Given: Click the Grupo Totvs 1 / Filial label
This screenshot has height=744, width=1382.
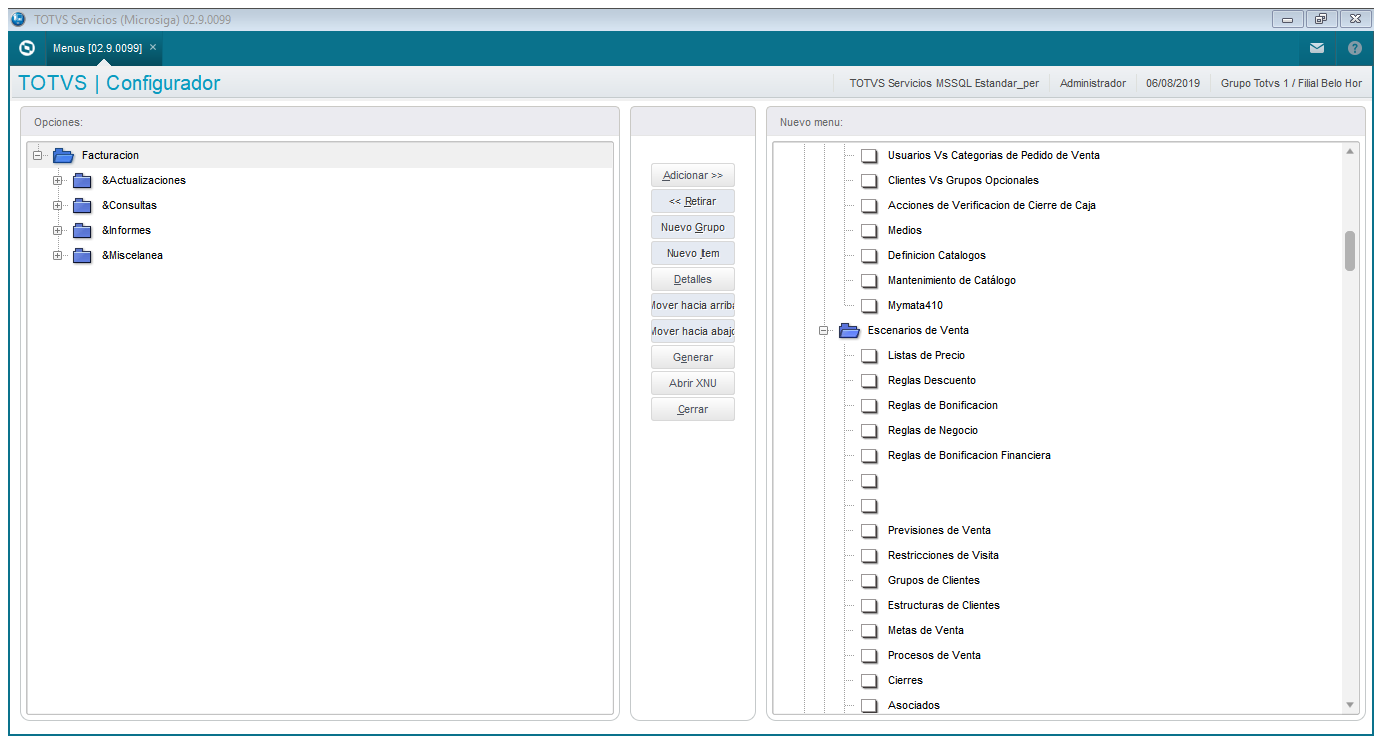Looking at the screenshot, I should [x=1291, y=83].
